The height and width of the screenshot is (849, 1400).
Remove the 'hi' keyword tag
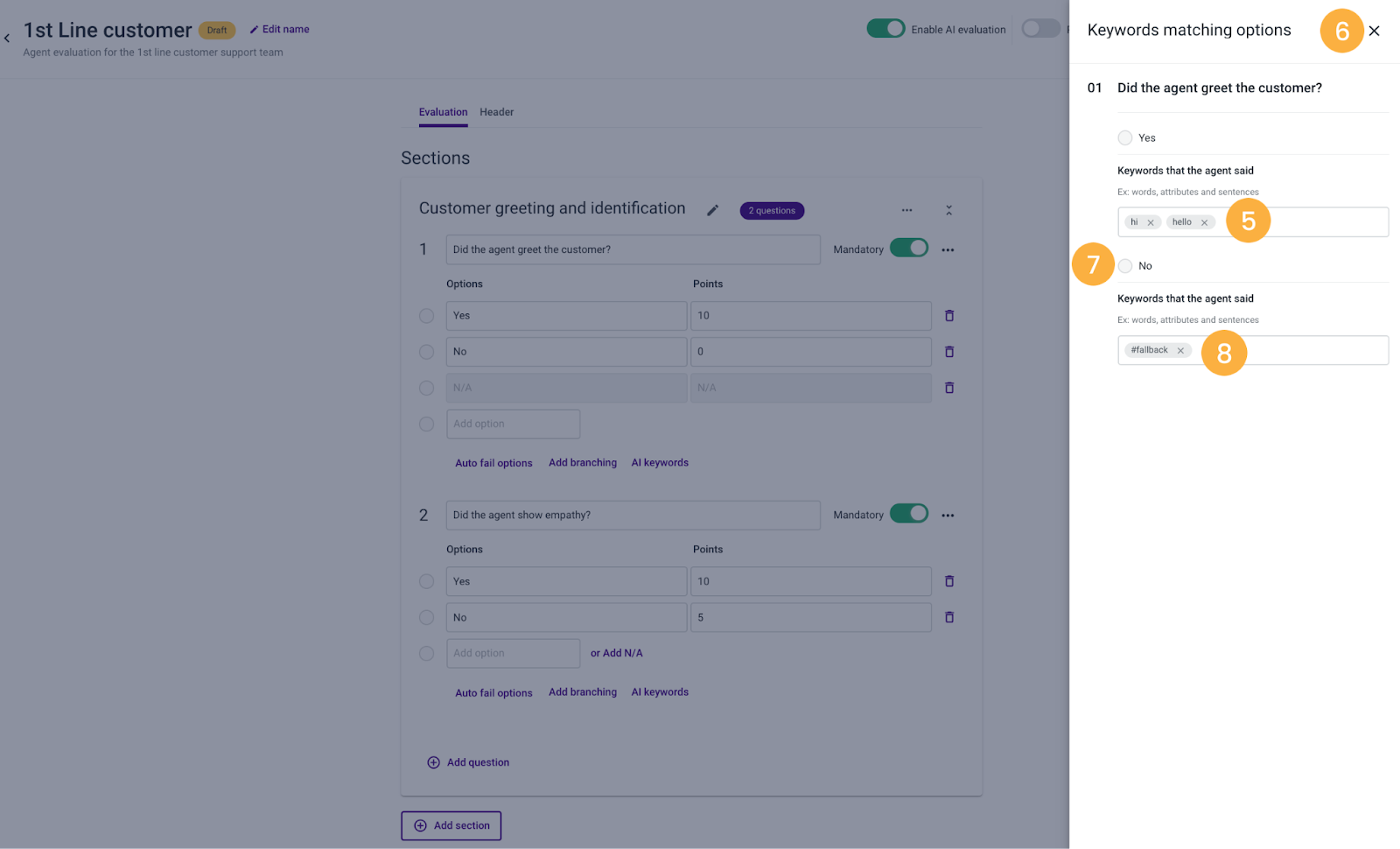click(1151, 222)
